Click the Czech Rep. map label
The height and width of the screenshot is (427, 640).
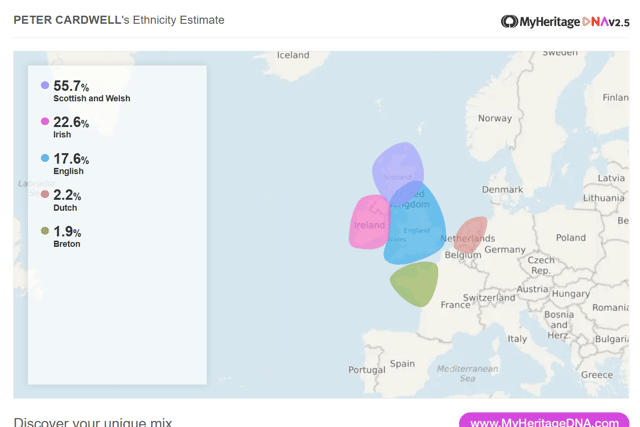(x=541, y=265)
